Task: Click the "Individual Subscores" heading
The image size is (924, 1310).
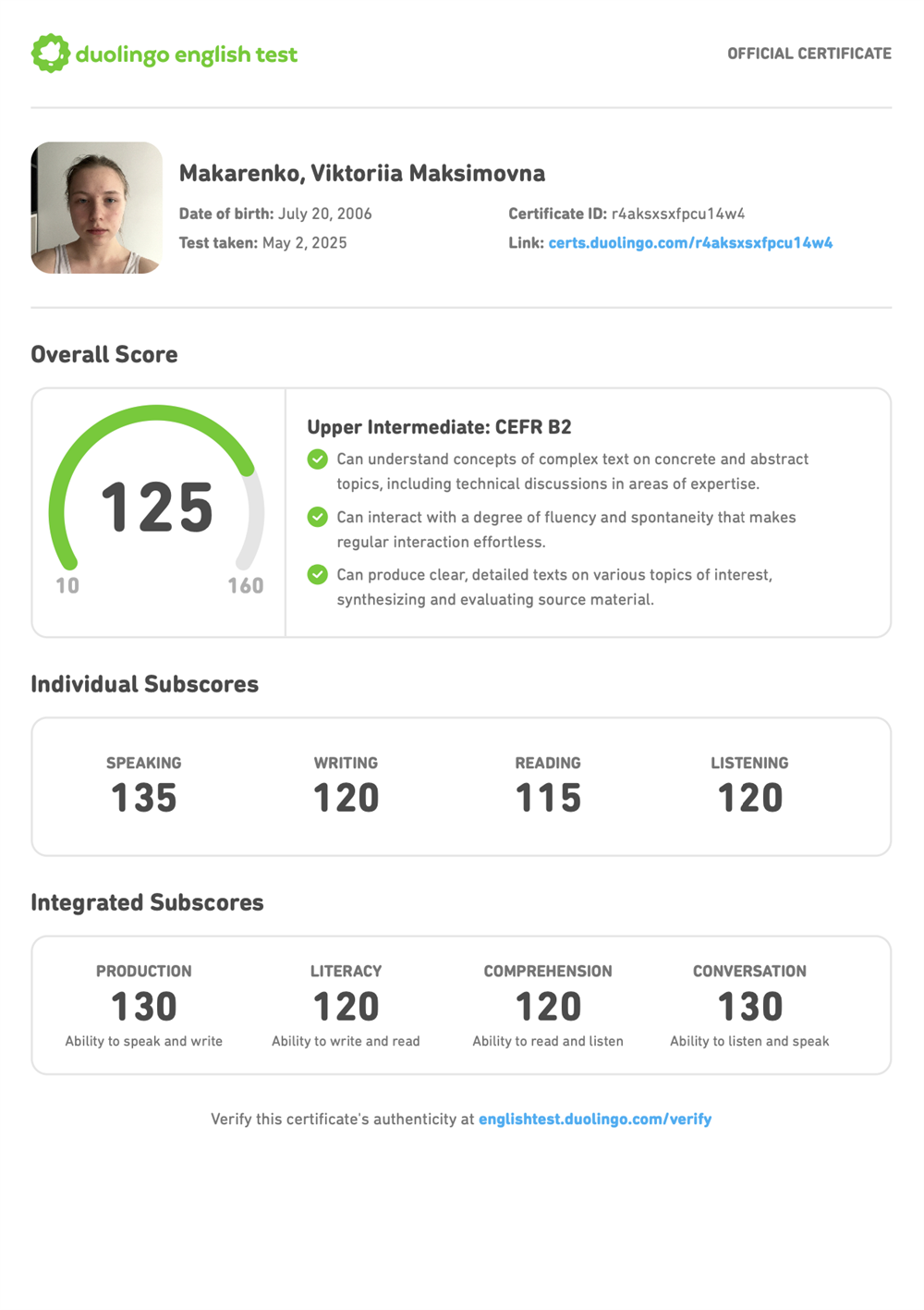Action: tap(145, 685)
